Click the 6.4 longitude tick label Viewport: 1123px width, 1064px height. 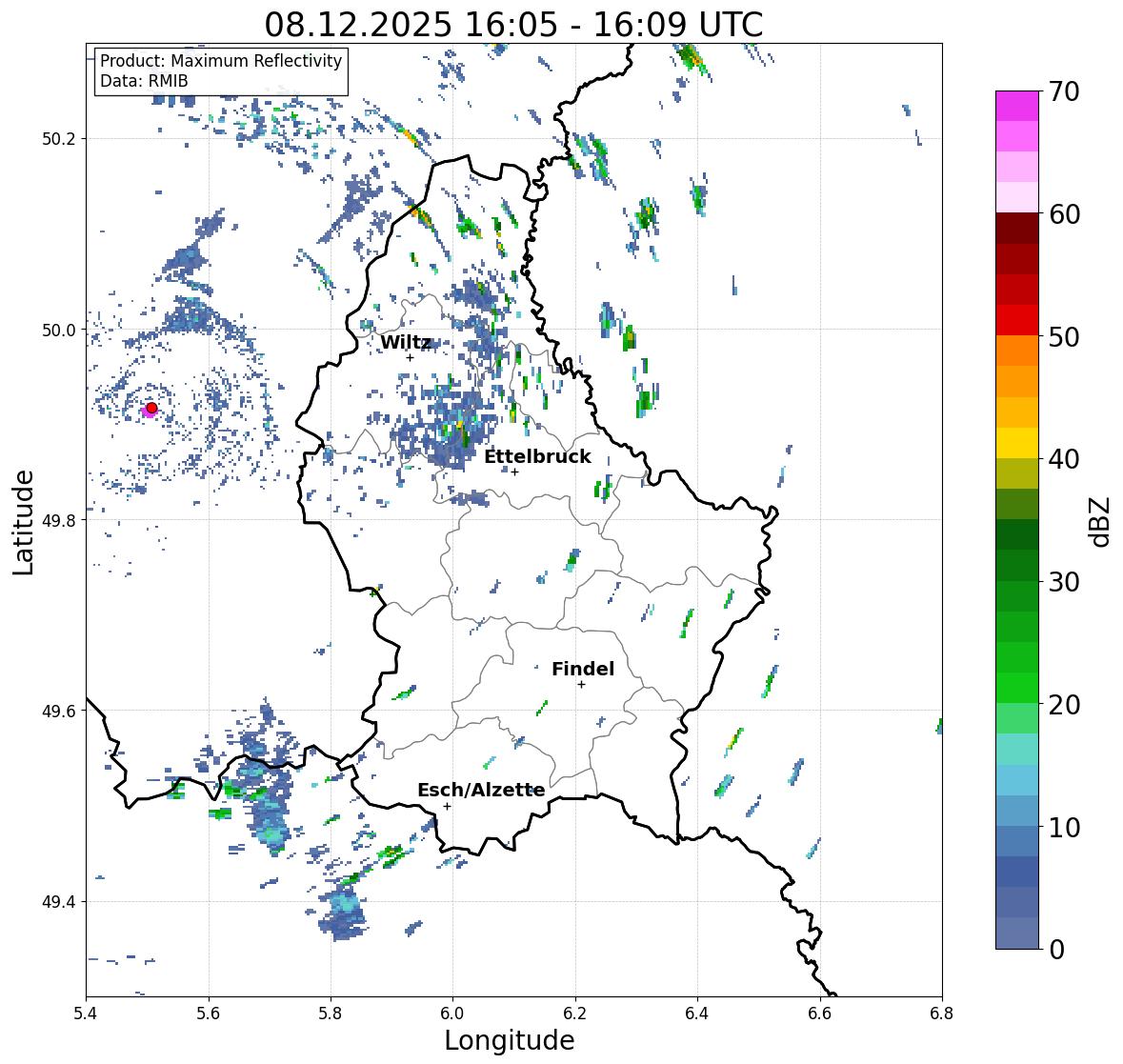pos(697,1014)
